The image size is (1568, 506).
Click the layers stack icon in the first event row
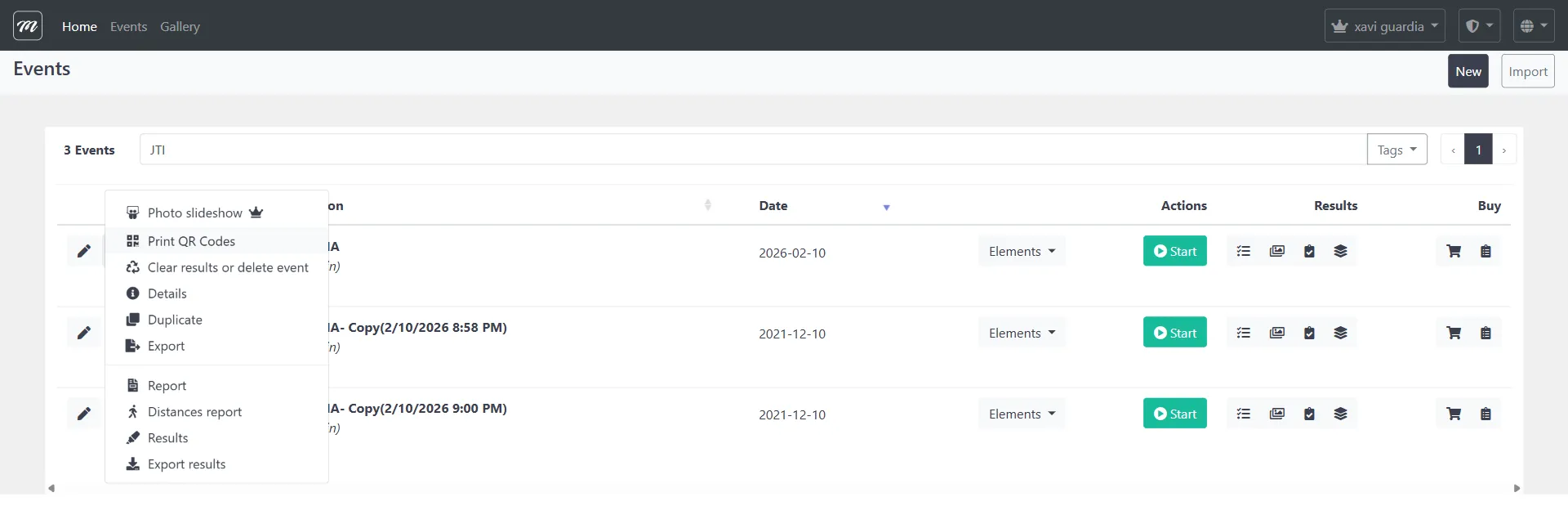1340,251
